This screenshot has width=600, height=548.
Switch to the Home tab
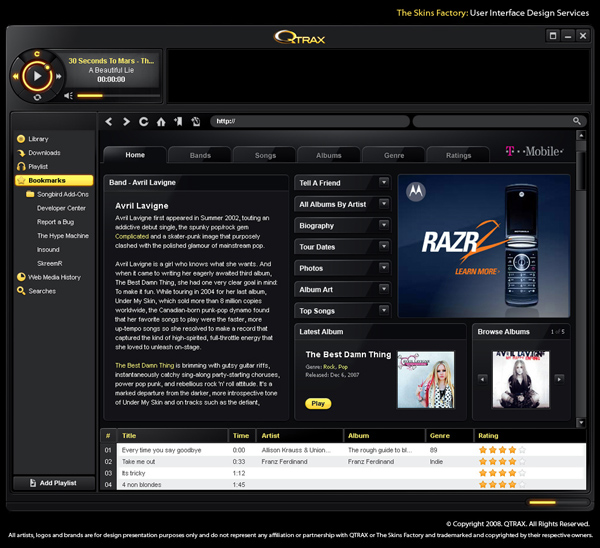click(x=135, y=155)
